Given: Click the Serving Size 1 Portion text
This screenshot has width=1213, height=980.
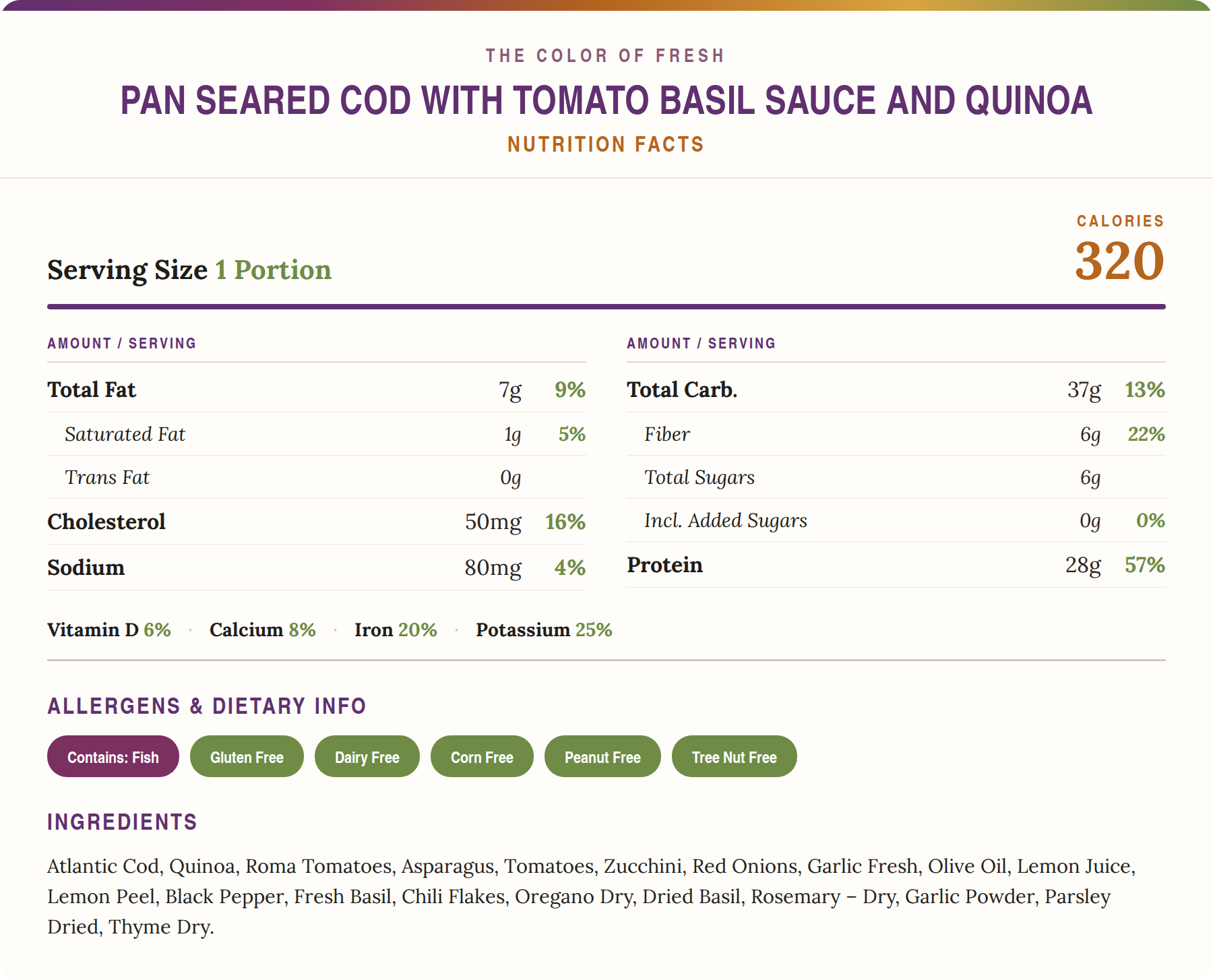Looking at the screenshot, I should pyautogui.click(x=189, y=270).
